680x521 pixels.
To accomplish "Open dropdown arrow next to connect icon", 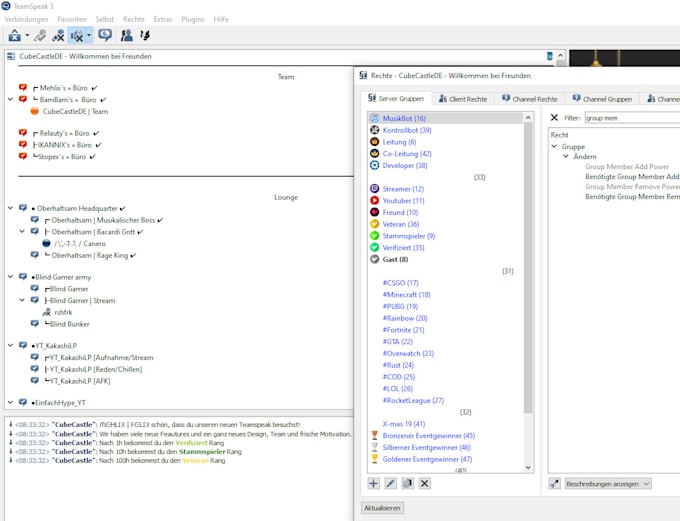I will pos(27,36).
